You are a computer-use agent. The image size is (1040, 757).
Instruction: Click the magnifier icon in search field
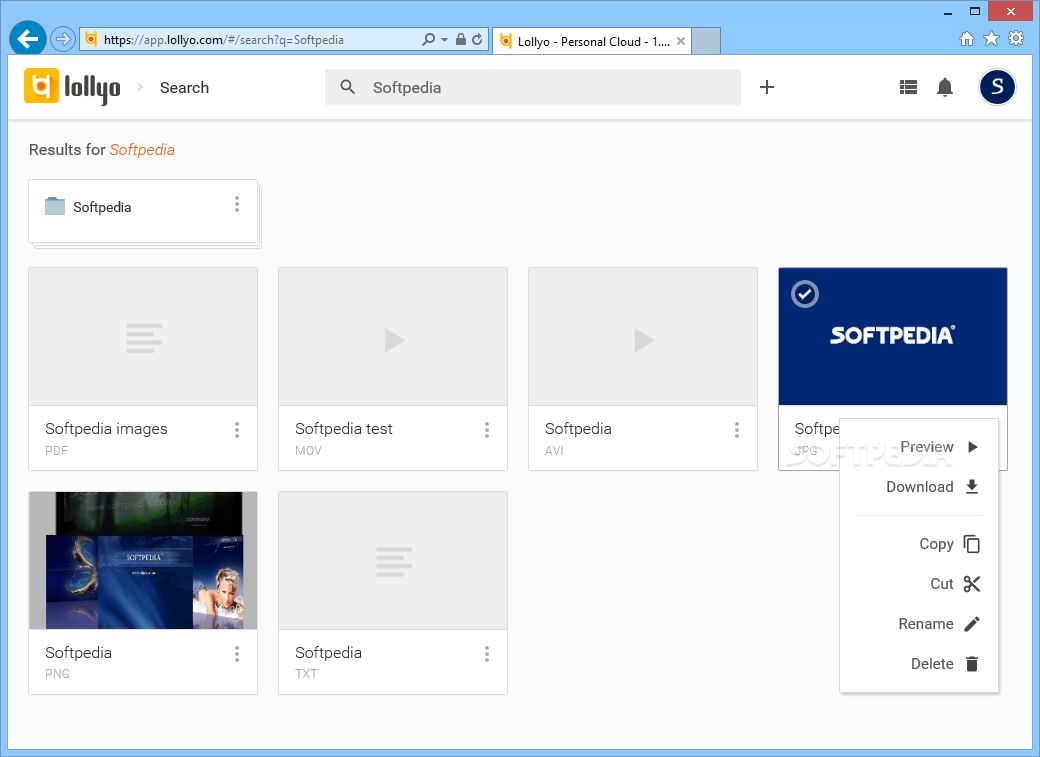(348, 87)
